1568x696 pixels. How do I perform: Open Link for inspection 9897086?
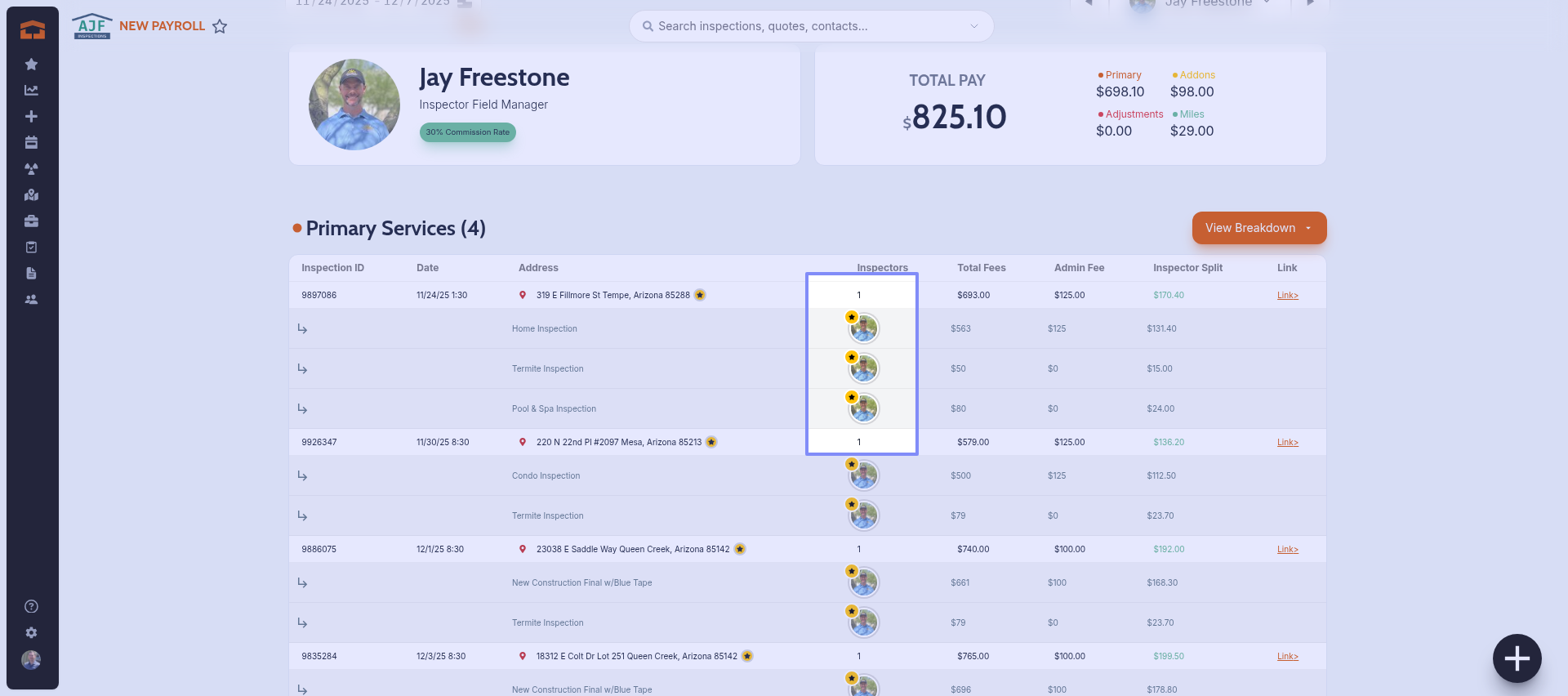(x=1287, y=296)
